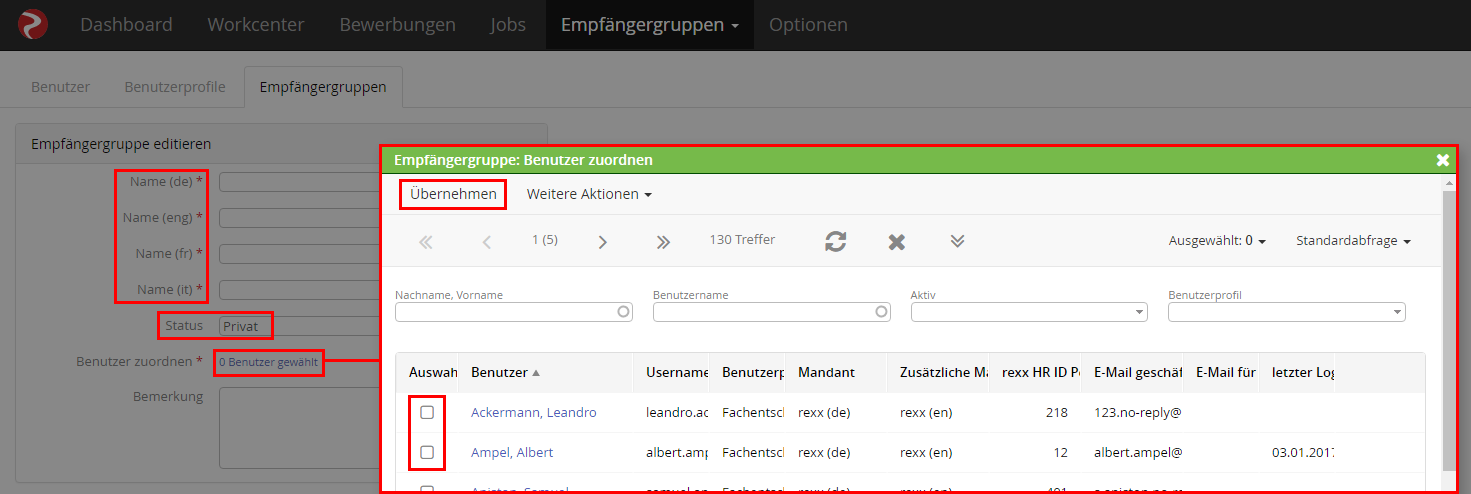The image size is (1471, 494).
Task: Click the Benutzername filter field
Action: point(772,312)
